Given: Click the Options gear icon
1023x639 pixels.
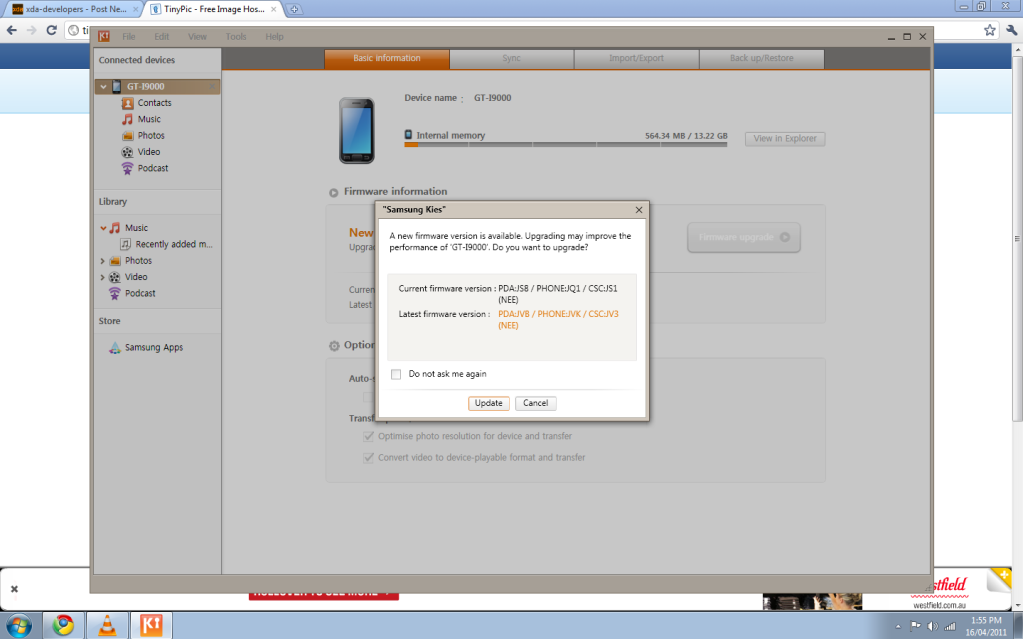Looking at the screenshot, I should [x=334, y=346].
